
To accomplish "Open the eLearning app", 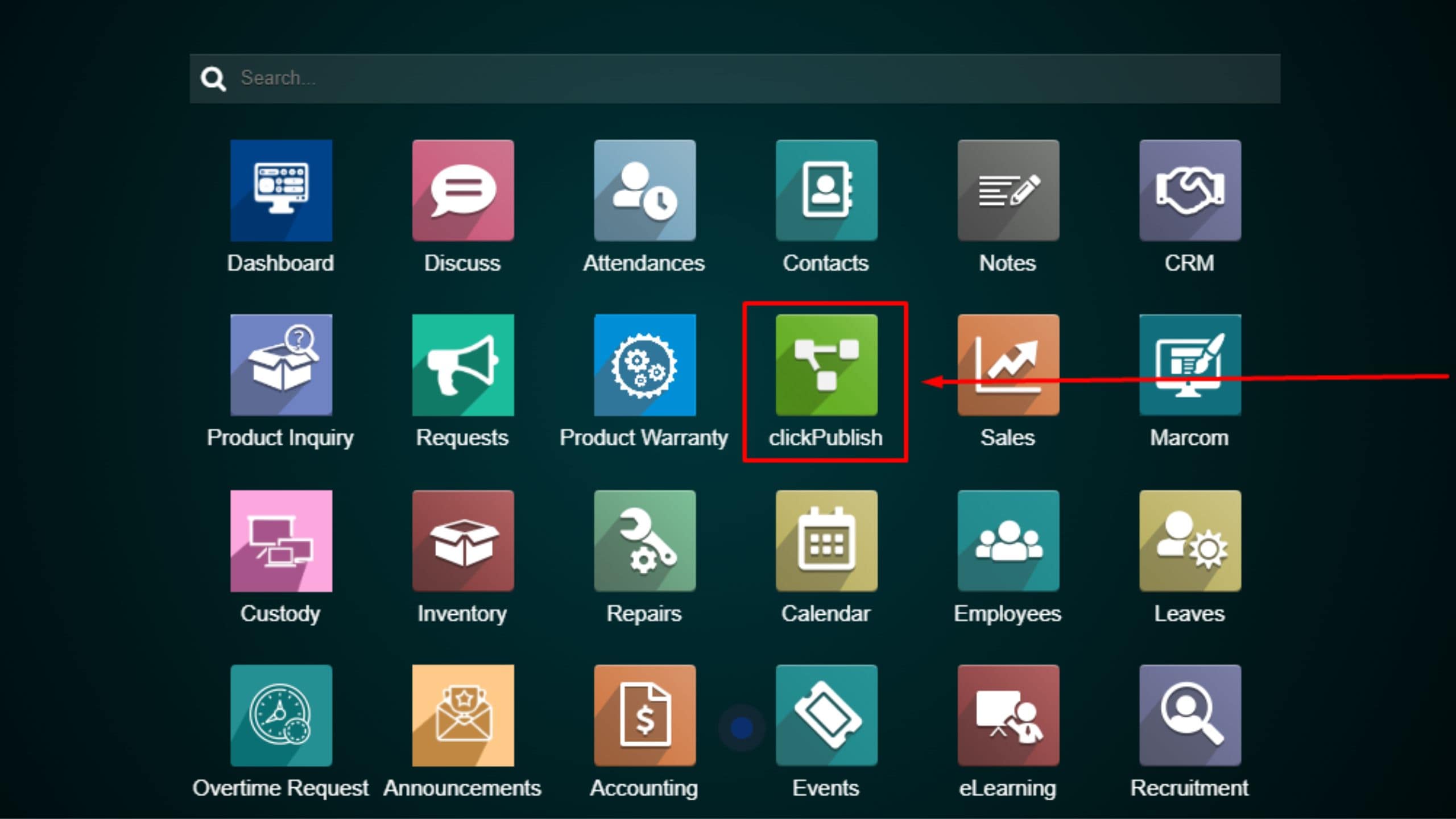I will click(1008, 715).
